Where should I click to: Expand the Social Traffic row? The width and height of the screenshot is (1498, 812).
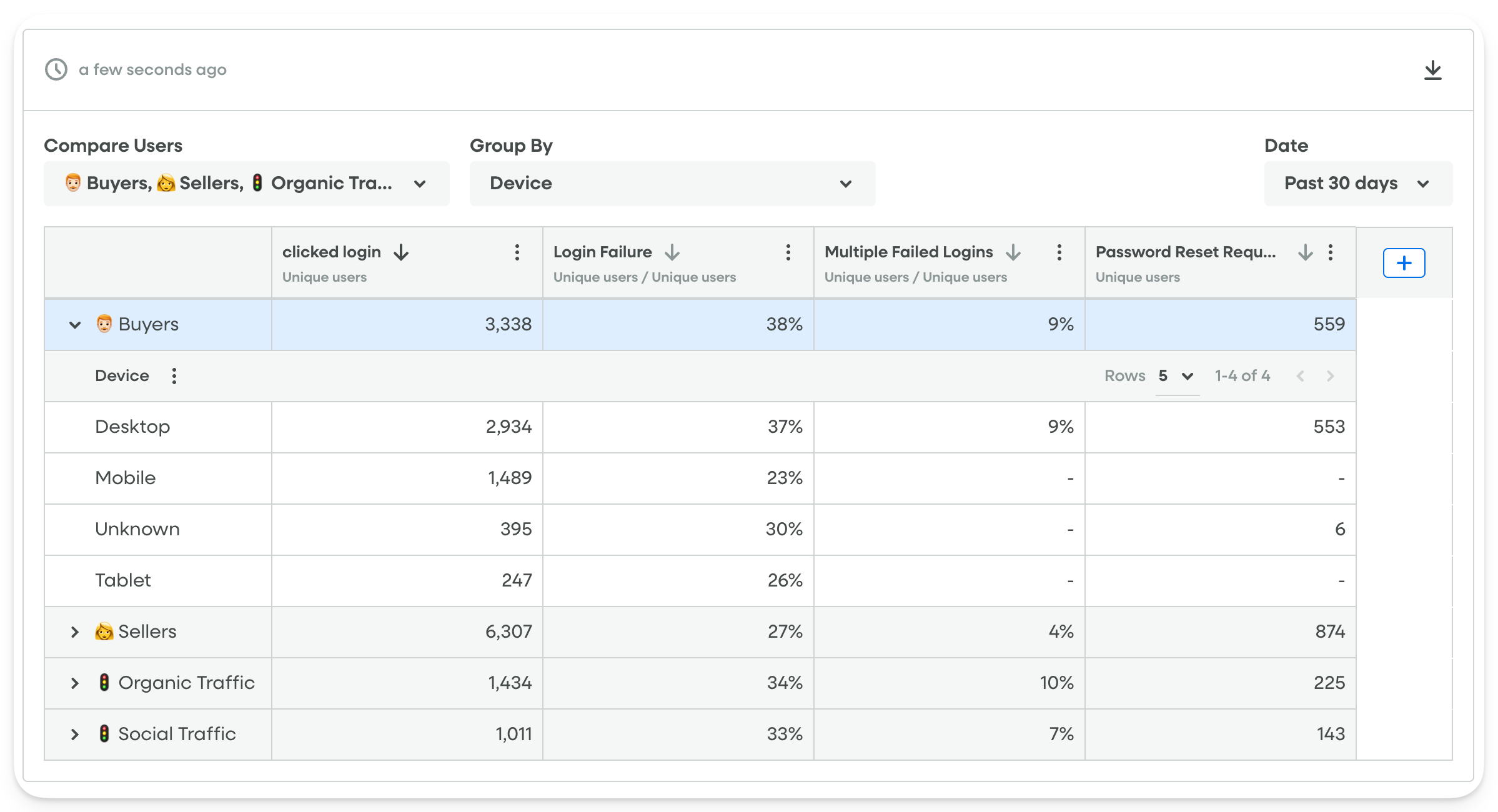pos(75,735)
